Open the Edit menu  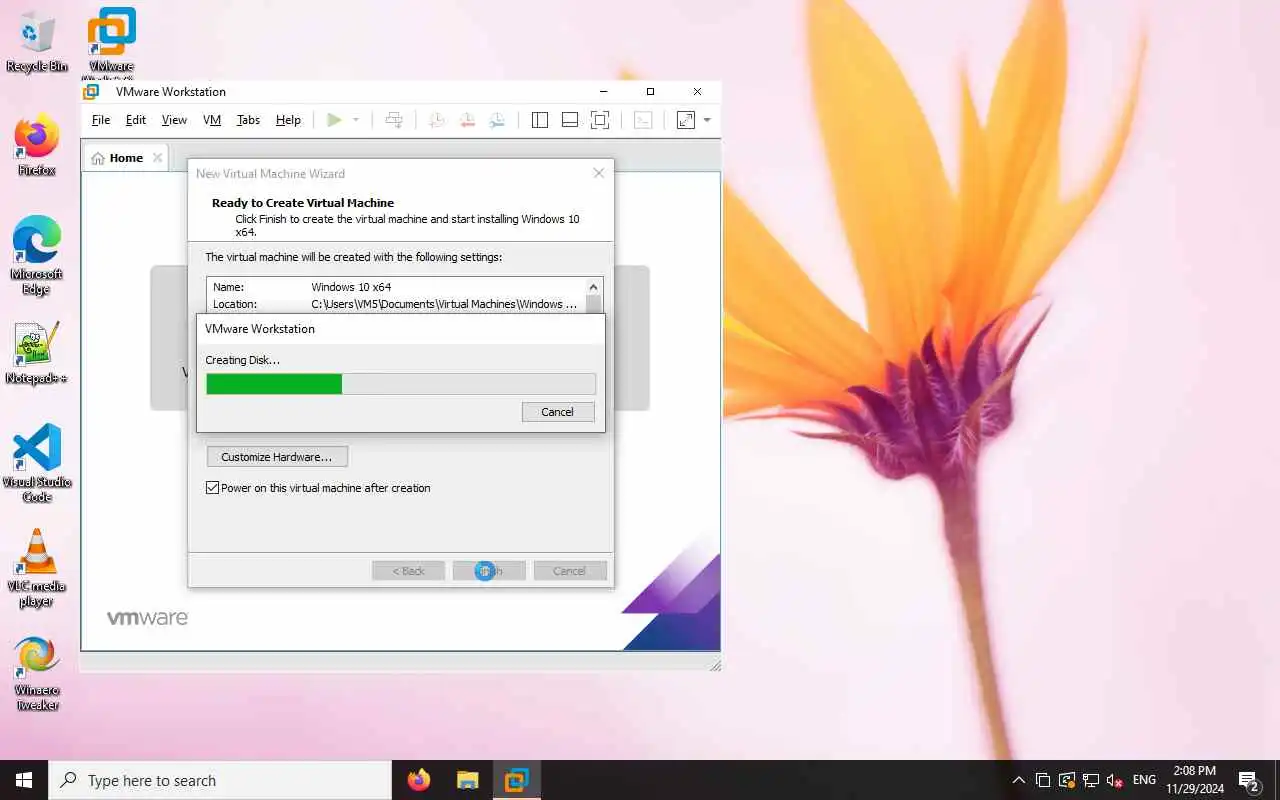(x=136, y=120)
